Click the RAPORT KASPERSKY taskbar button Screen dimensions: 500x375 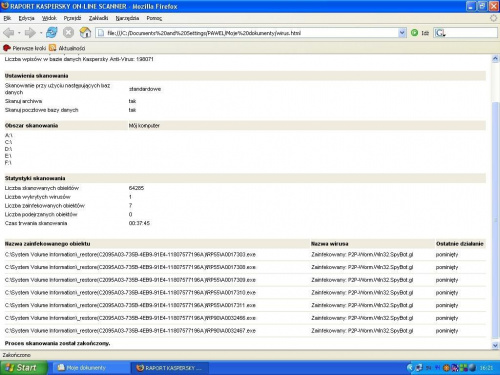point(170,368)
